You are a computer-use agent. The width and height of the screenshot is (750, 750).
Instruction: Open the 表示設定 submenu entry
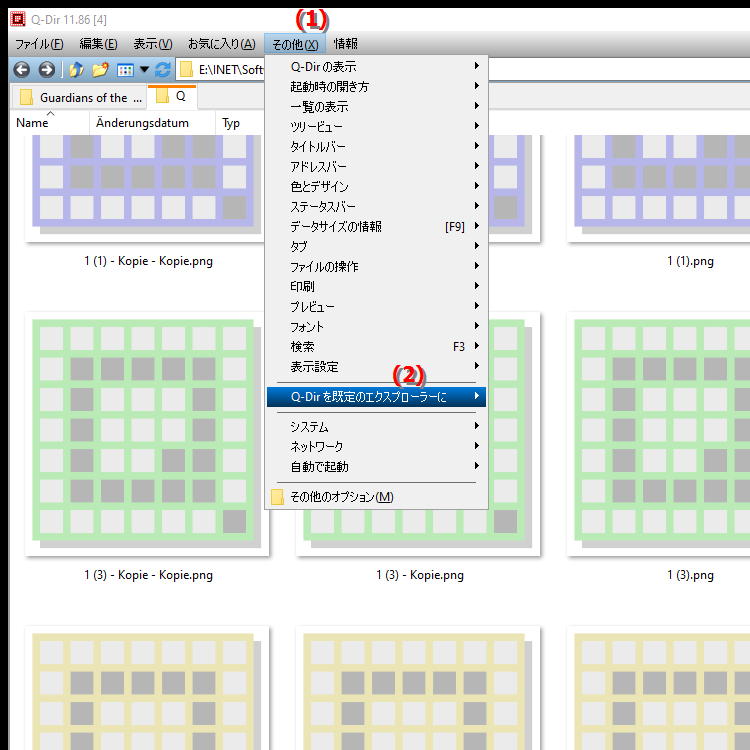click(376, 367)
